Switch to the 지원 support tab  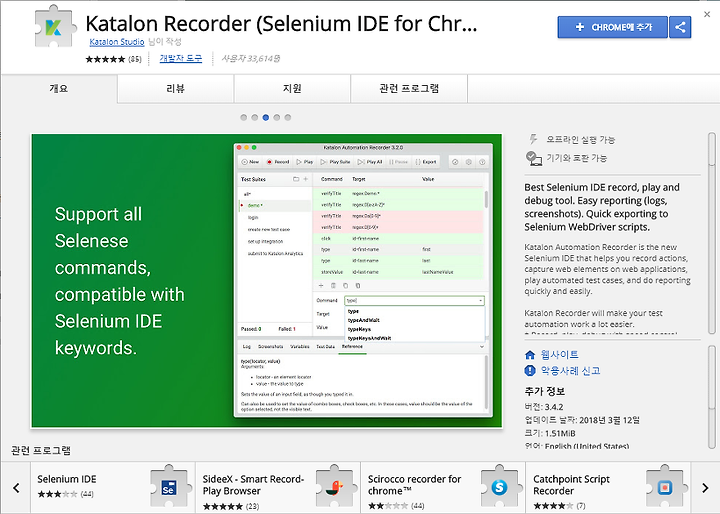pyautogui.click(x=292, y=88)
